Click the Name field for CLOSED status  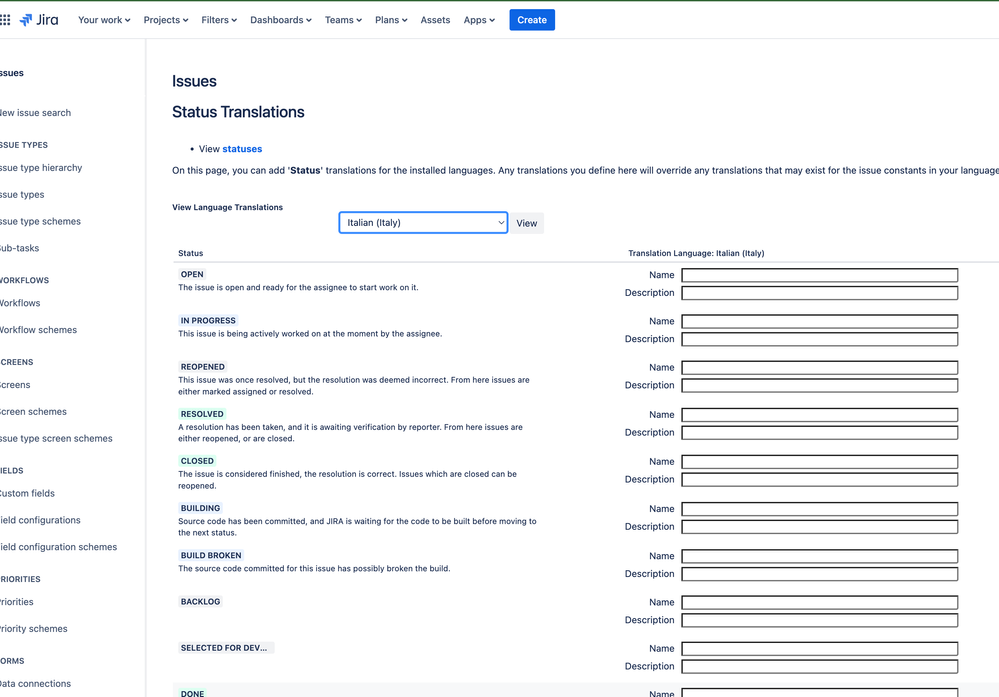click(x=819, y=462)
